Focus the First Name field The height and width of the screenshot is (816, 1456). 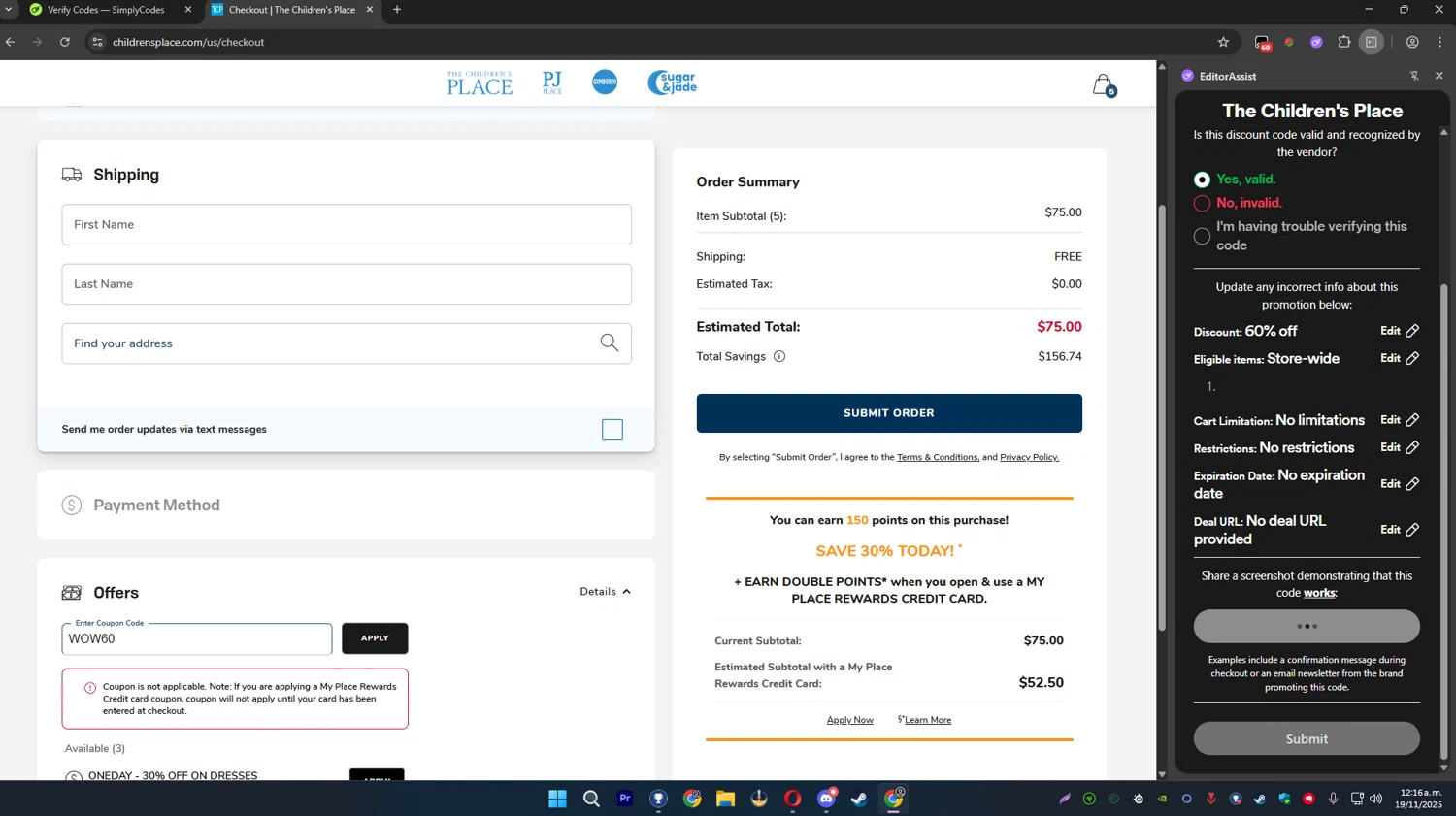(x=347, y=224)
